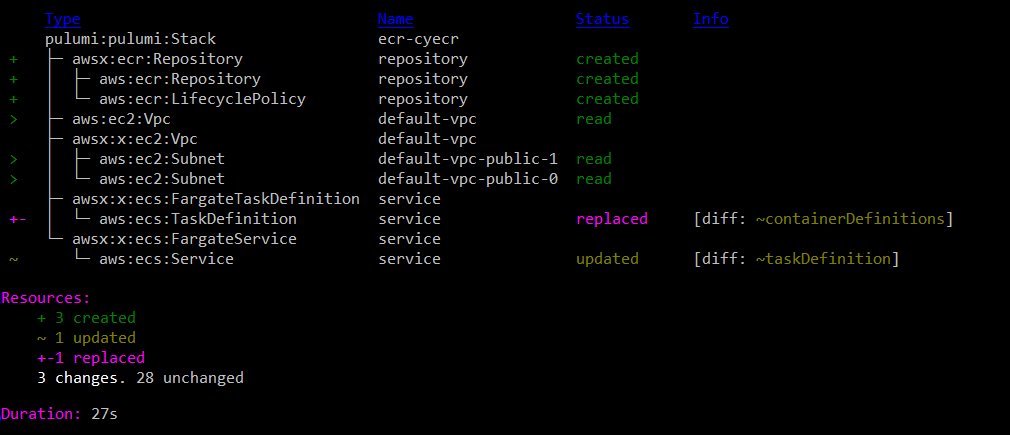Click the awsx:ecr:Repository tree node

(x=157, y=59)
